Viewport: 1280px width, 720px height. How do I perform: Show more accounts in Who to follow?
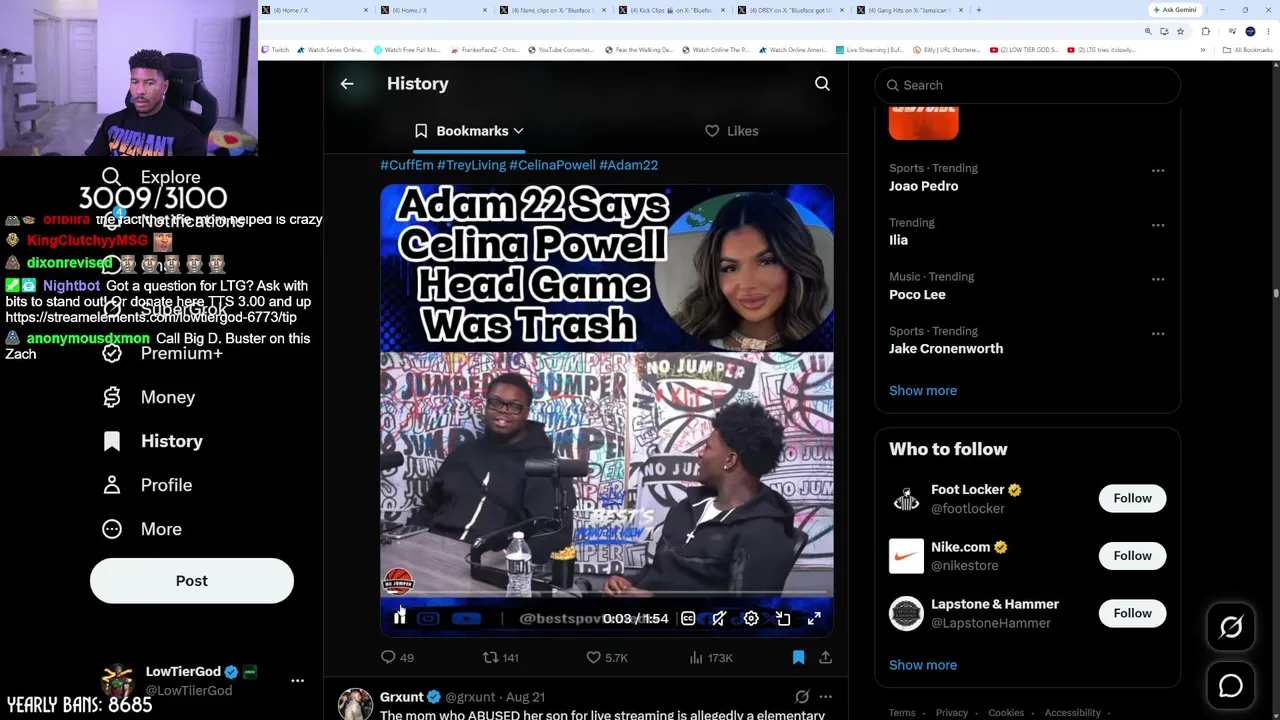pyautogui.click(x=923, y=665)
